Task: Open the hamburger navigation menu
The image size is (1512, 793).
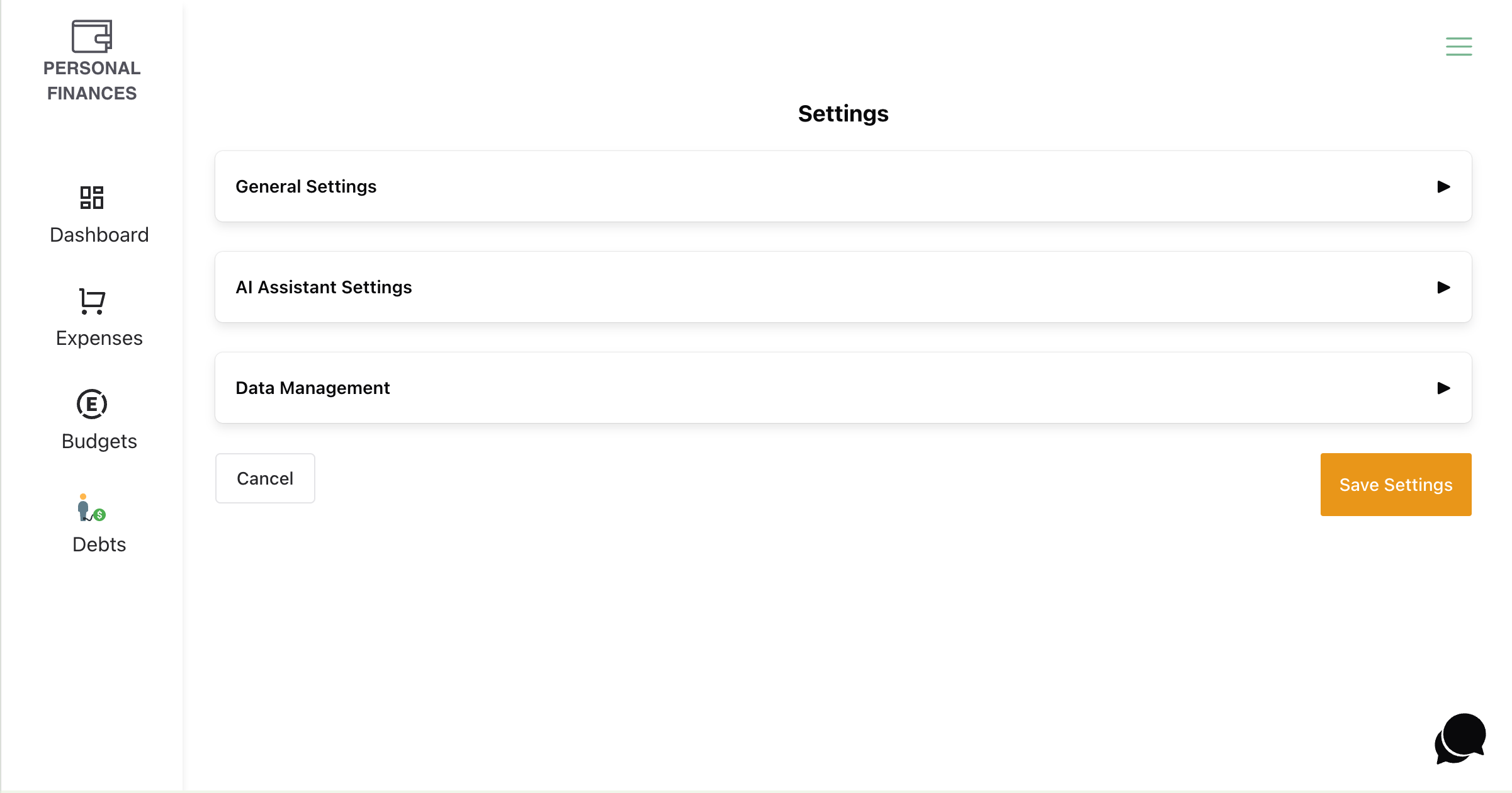Action: point(1459,47)
